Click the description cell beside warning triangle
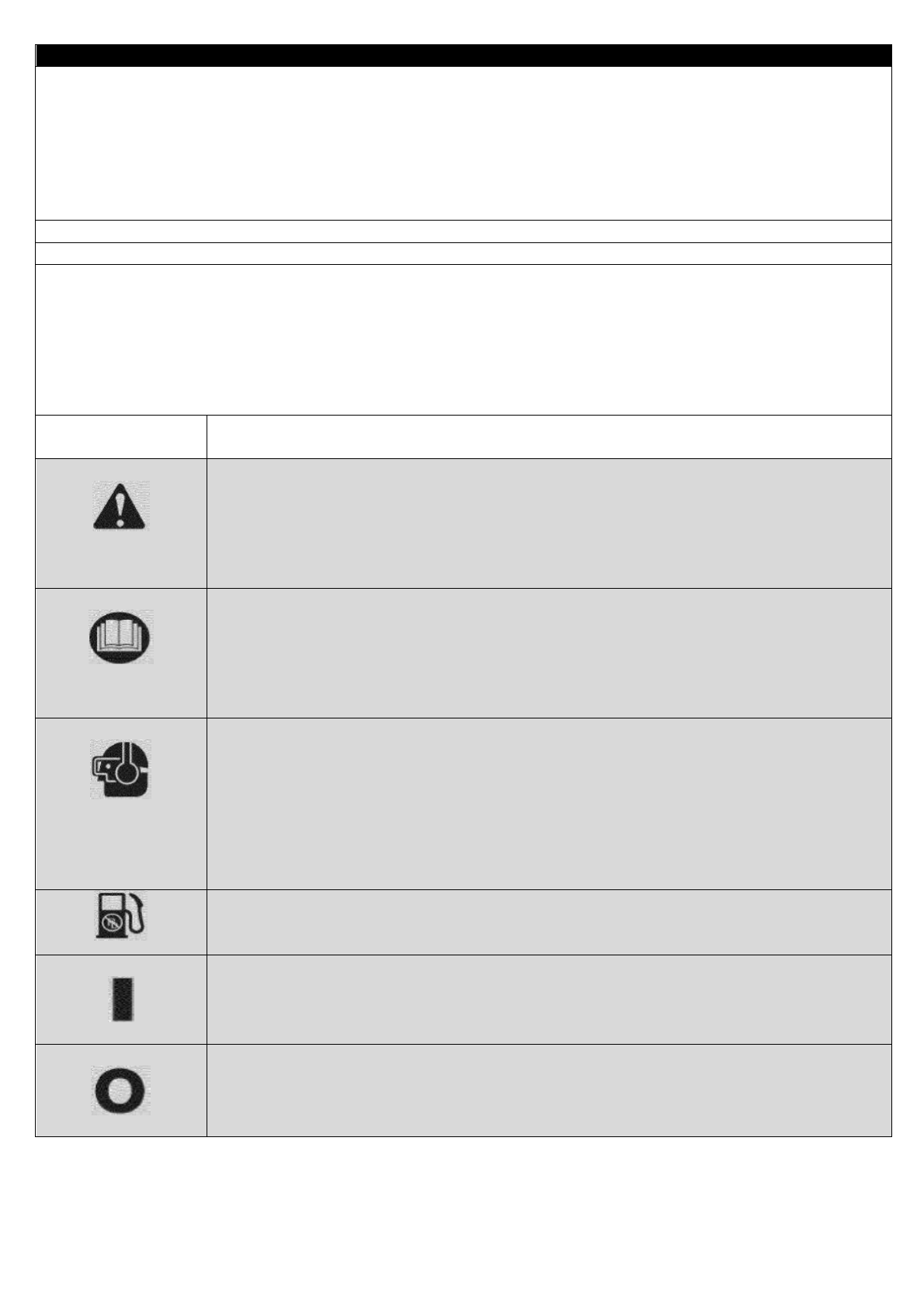Screen dimensions: 924x1308 (x=548, y=523)
